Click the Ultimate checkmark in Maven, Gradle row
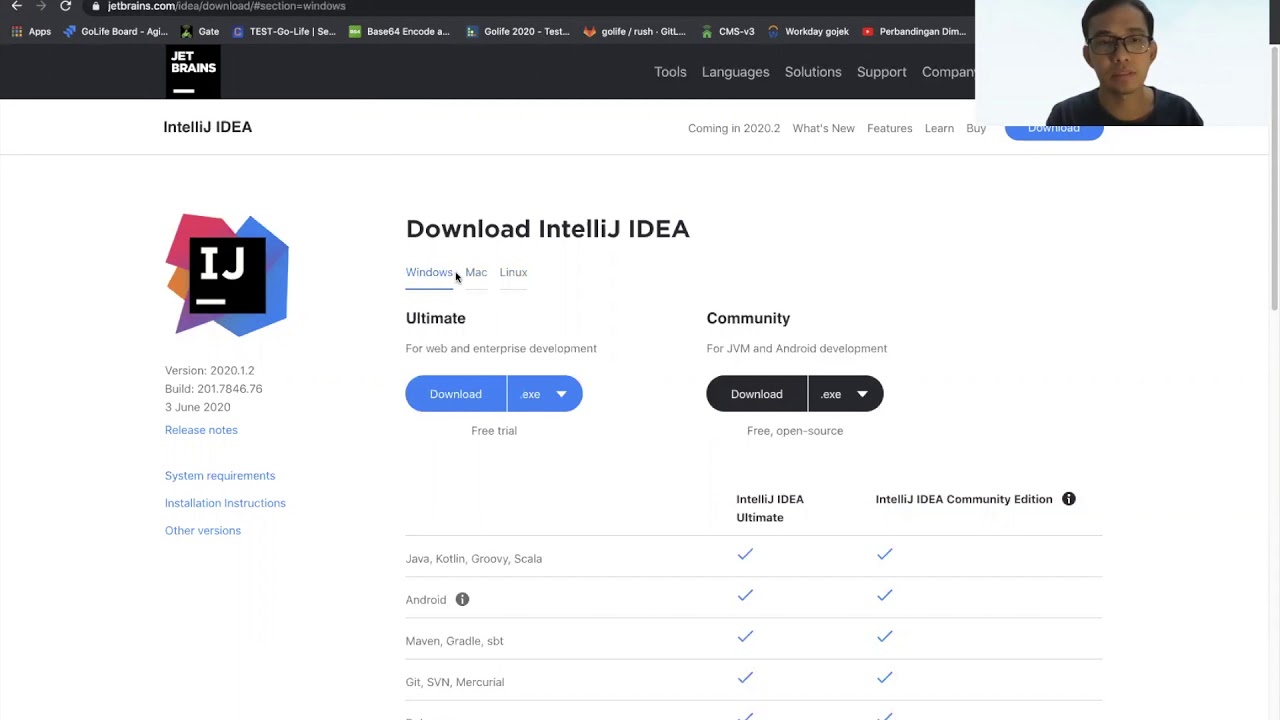This screenshot has width=1280, height=720. pos(745,636)
